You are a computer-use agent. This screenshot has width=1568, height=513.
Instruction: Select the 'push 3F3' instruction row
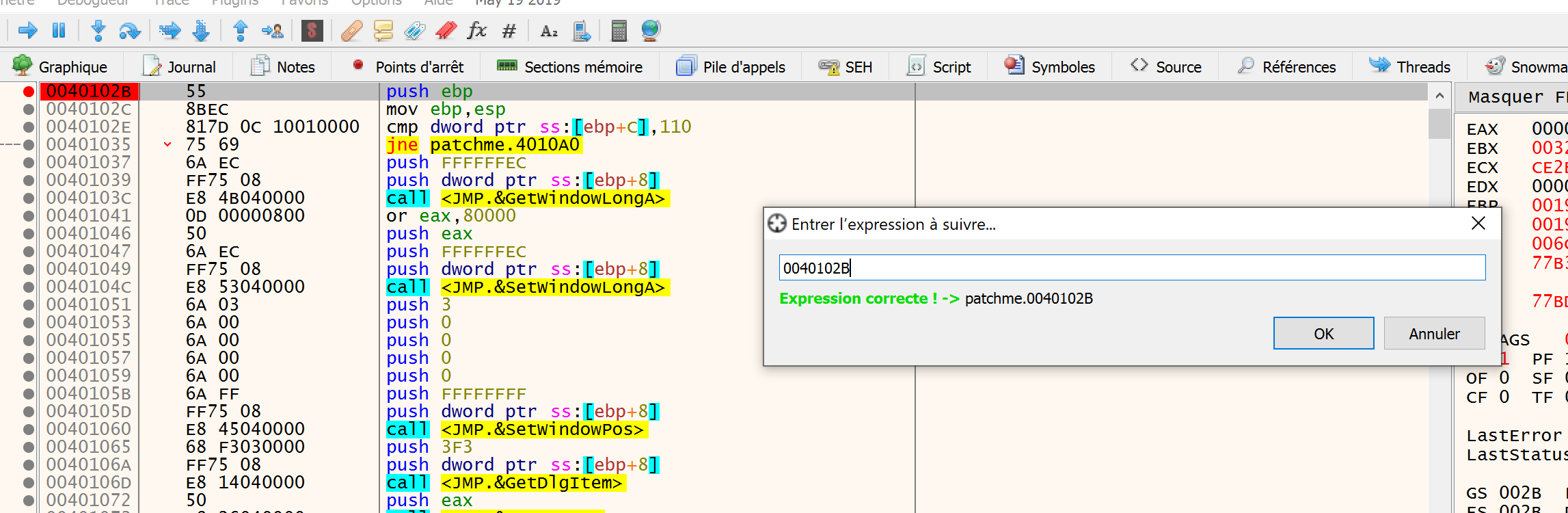[429, 447]
